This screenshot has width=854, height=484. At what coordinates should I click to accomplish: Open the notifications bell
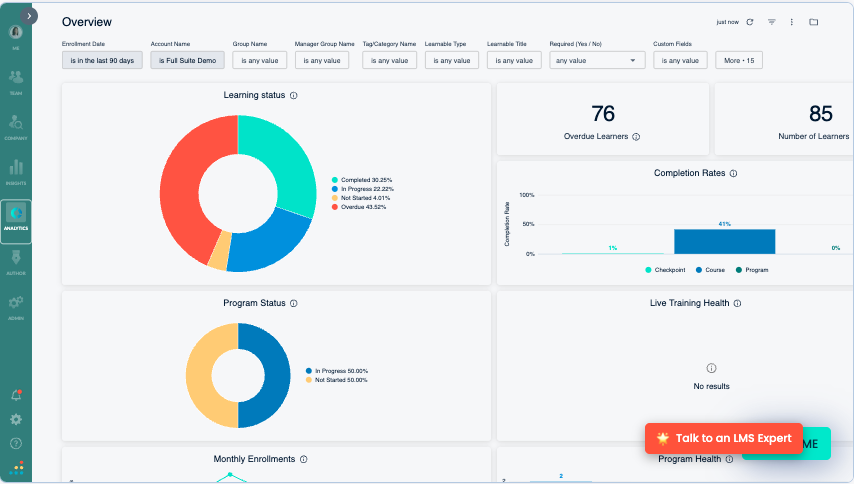(16, 396)
